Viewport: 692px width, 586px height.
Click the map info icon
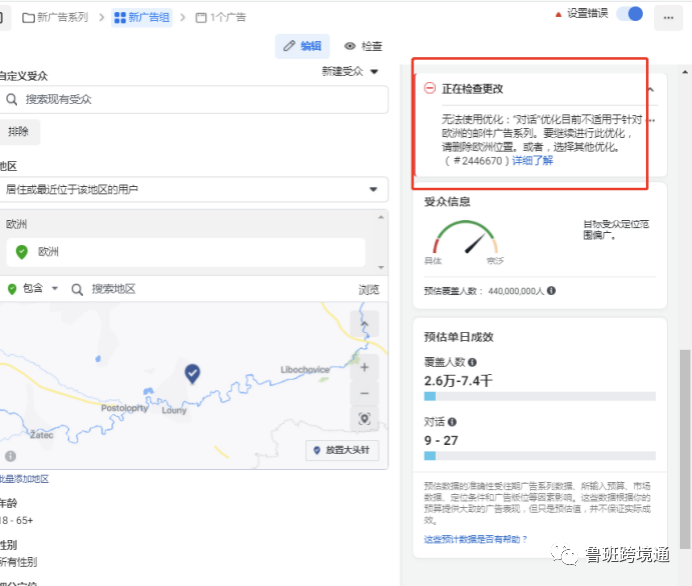point(10,456)
